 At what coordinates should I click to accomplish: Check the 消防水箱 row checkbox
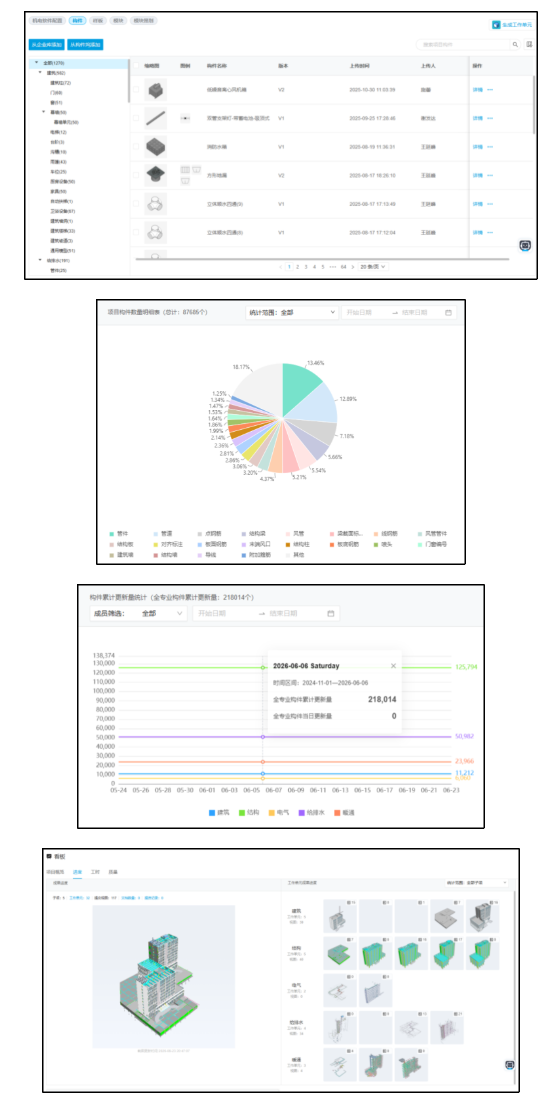[x=136, y=147]
